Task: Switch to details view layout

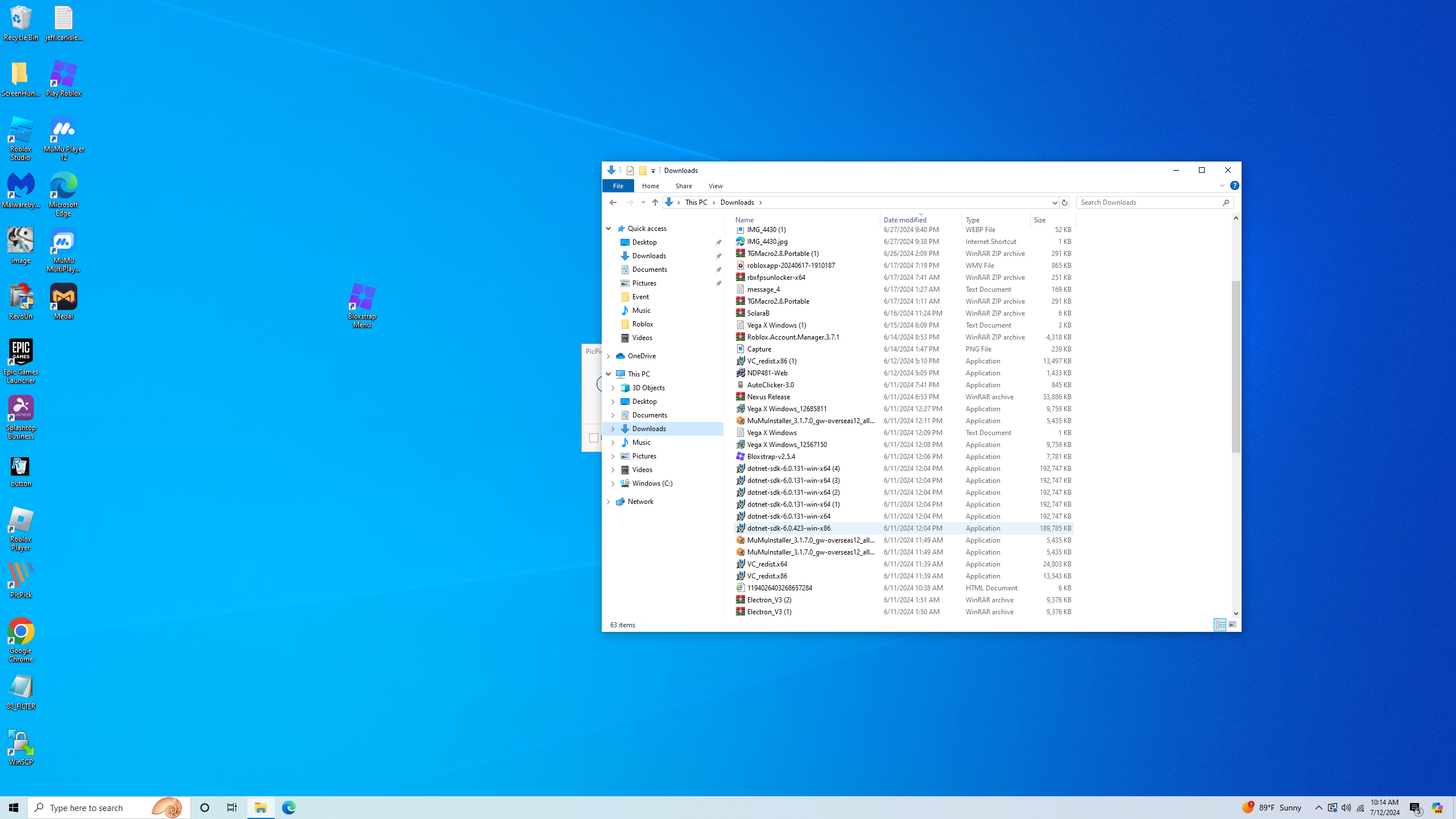Action: click(x=1219, y=624)
